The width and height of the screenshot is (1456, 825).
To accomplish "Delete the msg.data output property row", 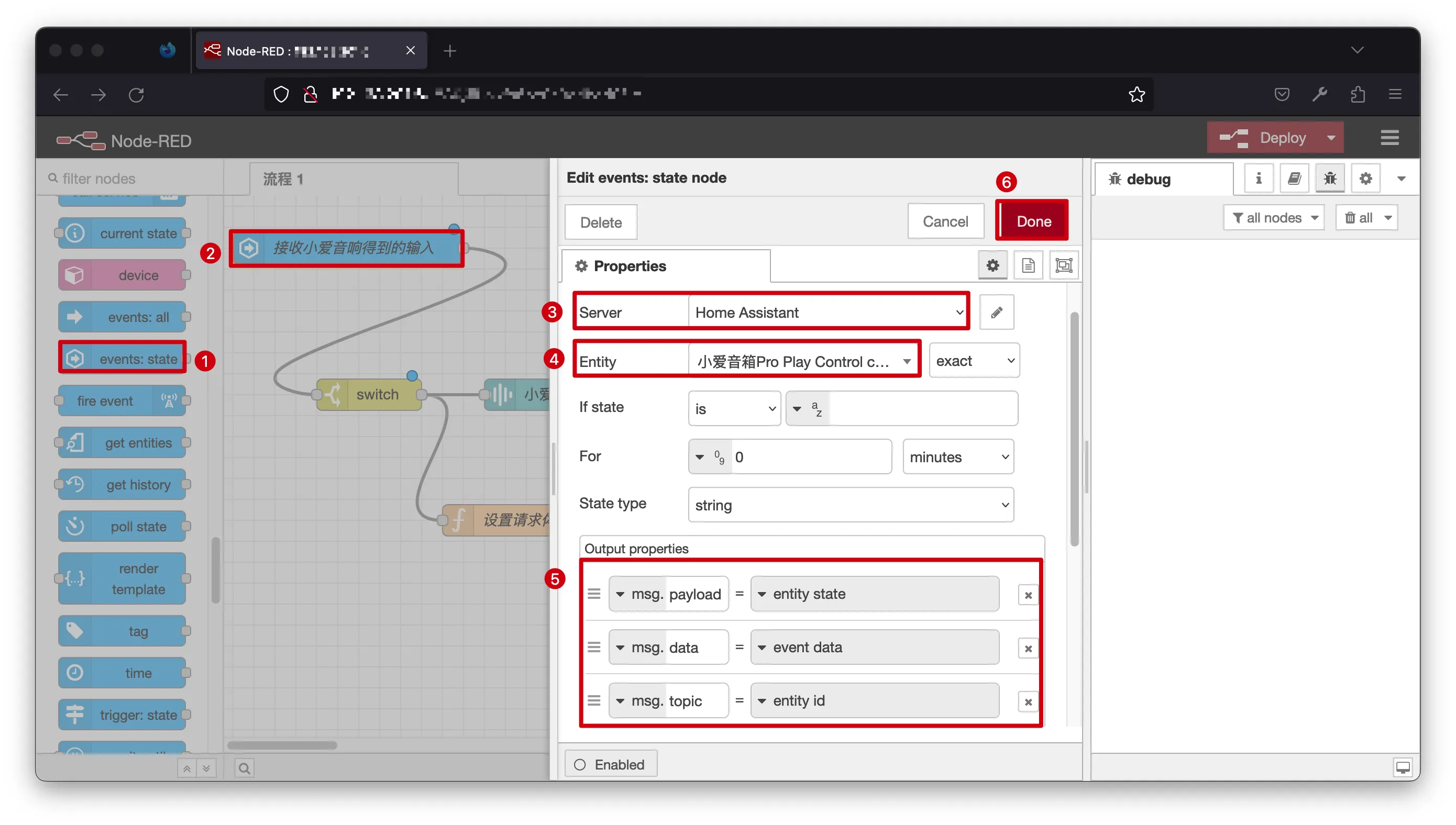I will (x=1028, y=648).
